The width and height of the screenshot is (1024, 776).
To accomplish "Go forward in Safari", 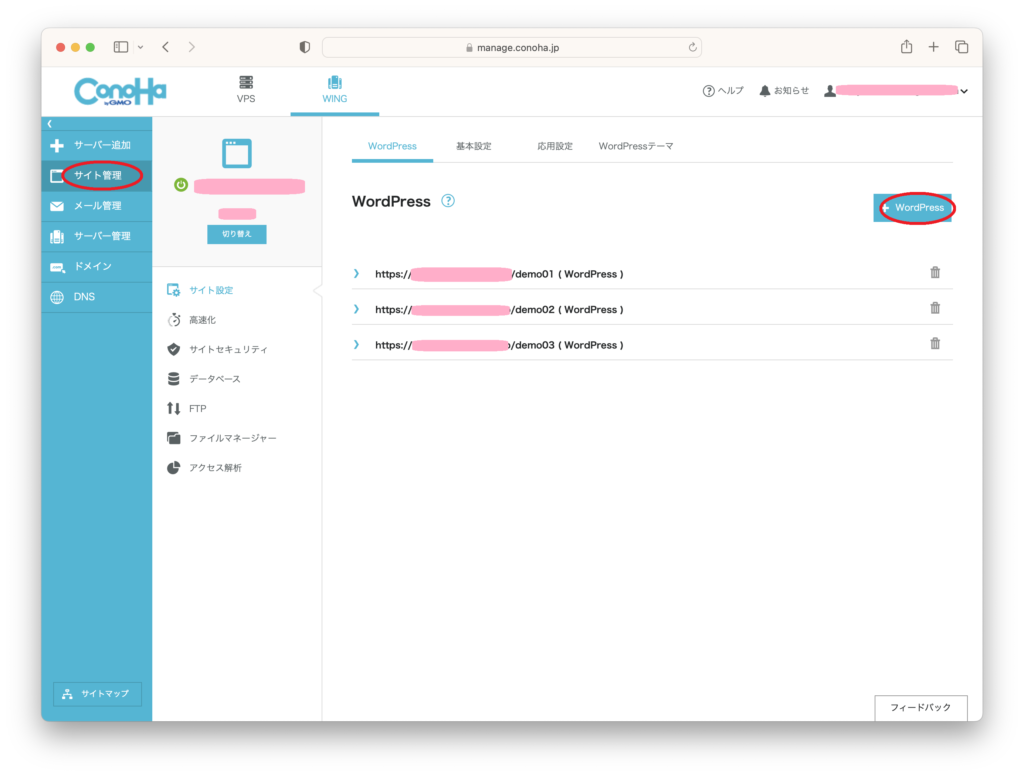I will (x=191, y=47).
